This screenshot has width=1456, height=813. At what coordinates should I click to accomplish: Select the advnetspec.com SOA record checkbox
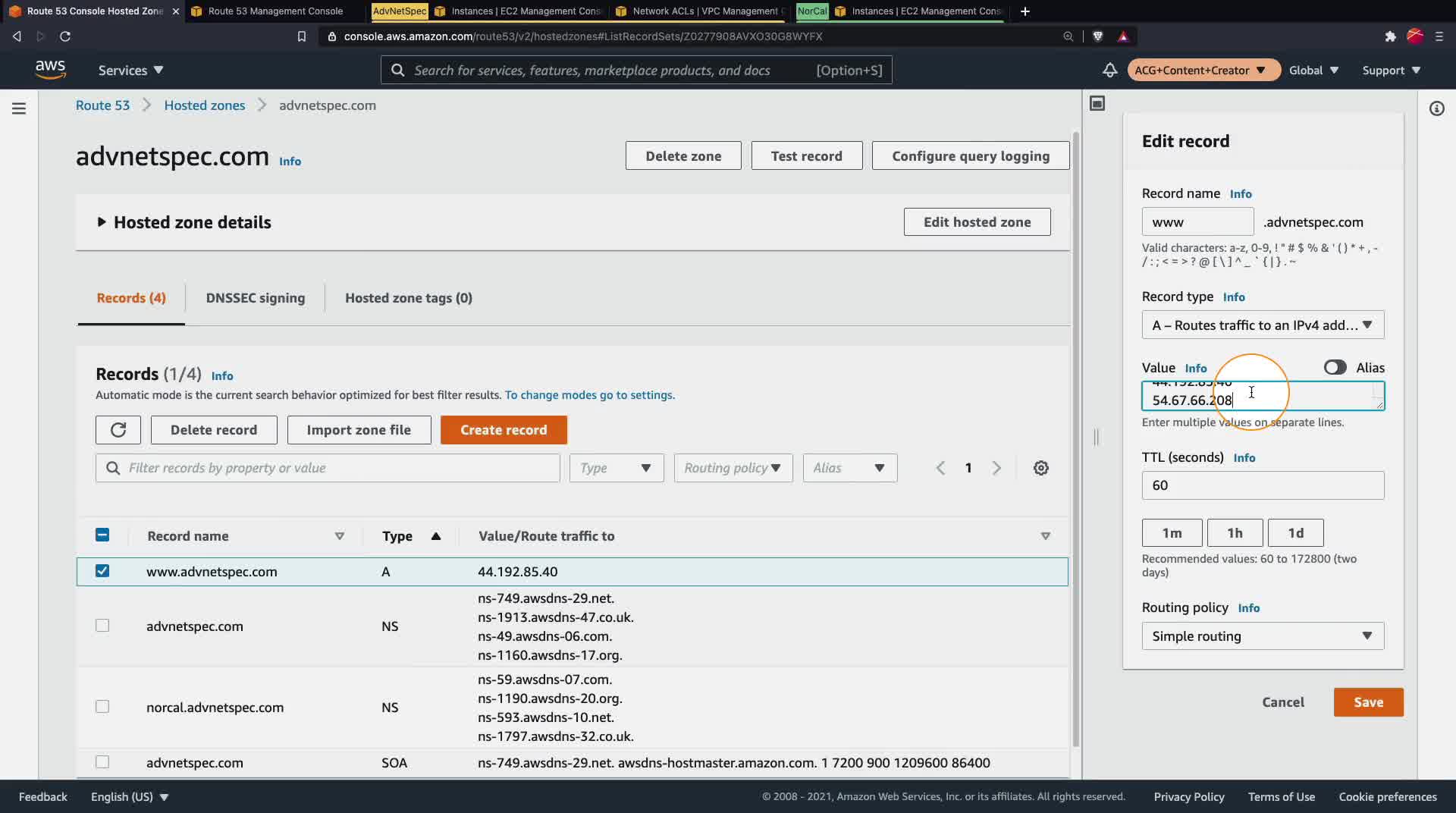[102, 762]
